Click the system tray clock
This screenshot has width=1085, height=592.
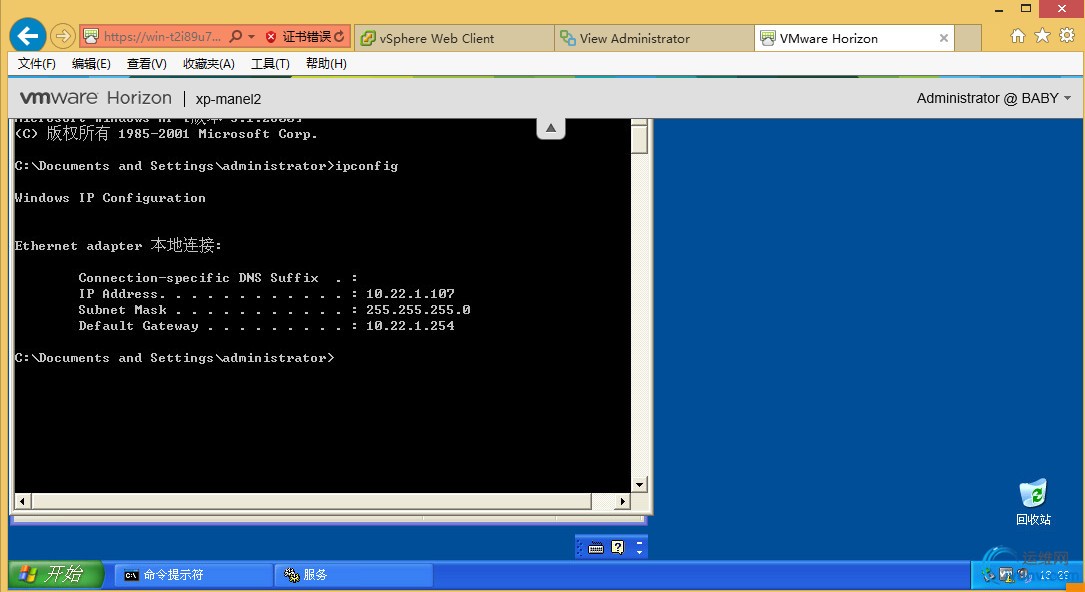(1055, 575)
